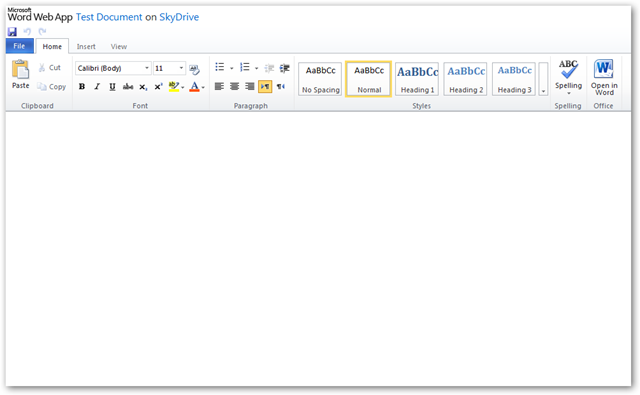Apply the Heading 1 style
The width and height of the screenshot is (640, 395).
coord(417,79)
